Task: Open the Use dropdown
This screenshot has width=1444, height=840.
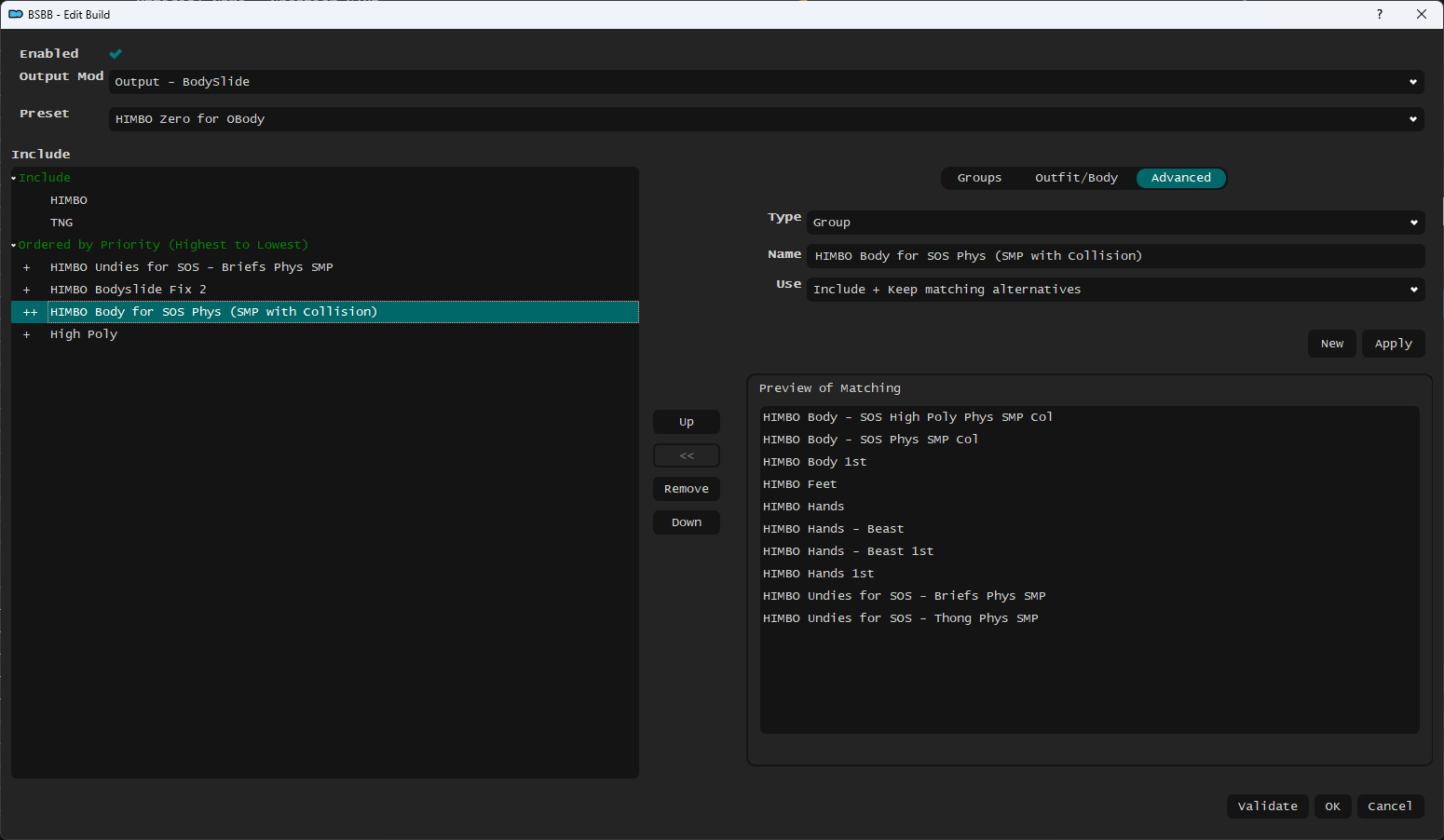Action: point(1115,290)
